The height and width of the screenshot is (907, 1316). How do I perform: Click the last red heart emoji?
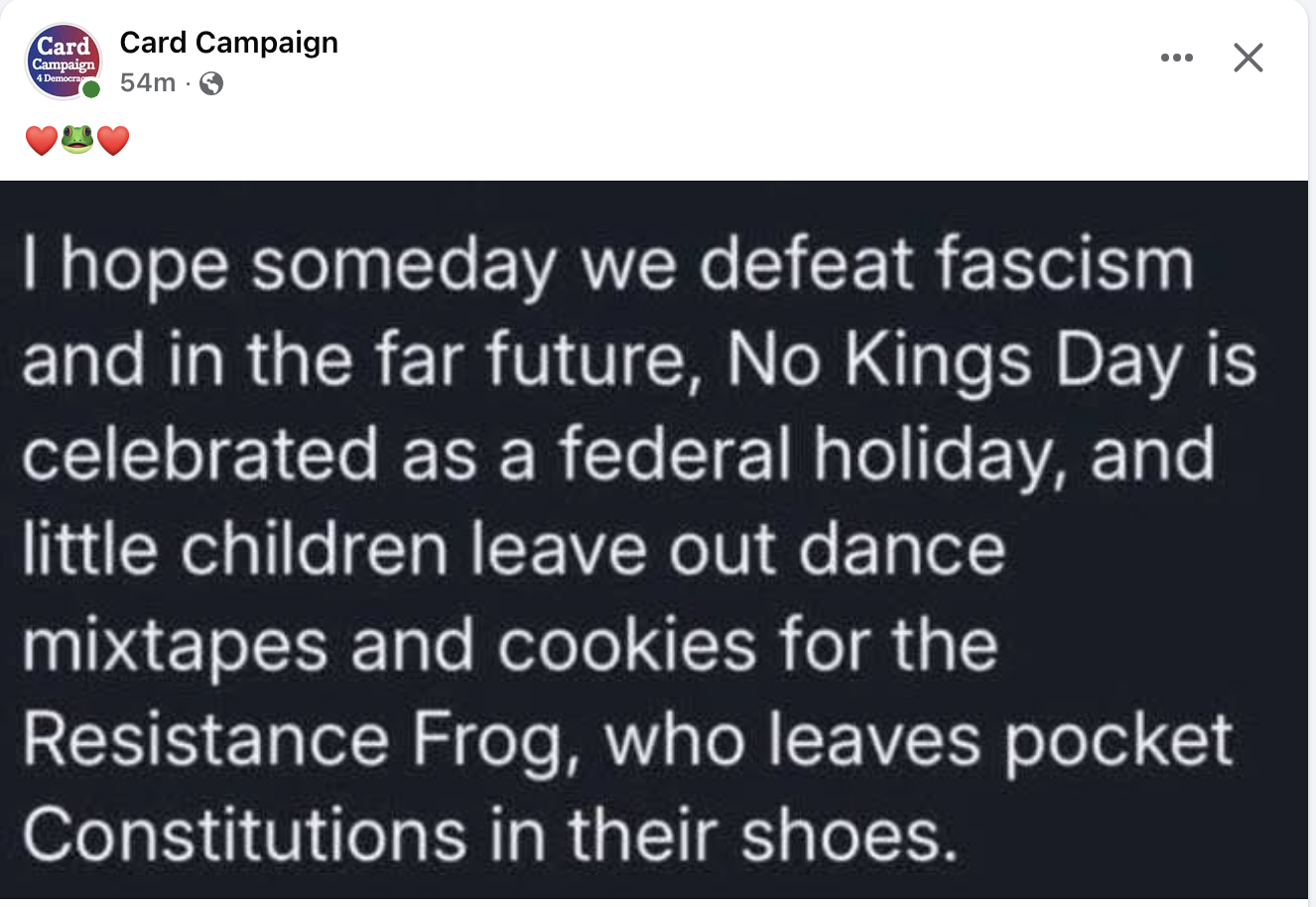pyautogui.click(x=113, y=141)
